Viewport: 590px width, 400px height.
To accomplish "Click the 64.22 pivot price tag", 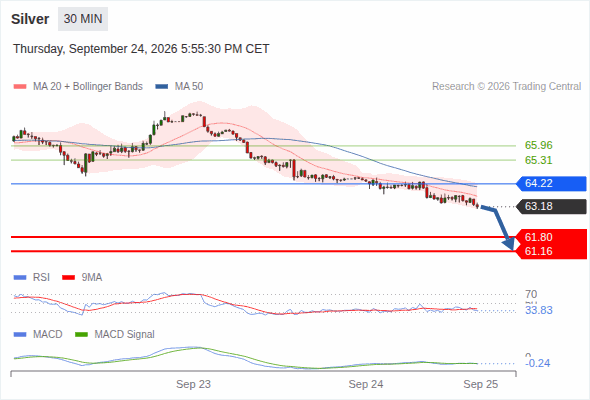I will pyautogui.click(x=551, y=184).
